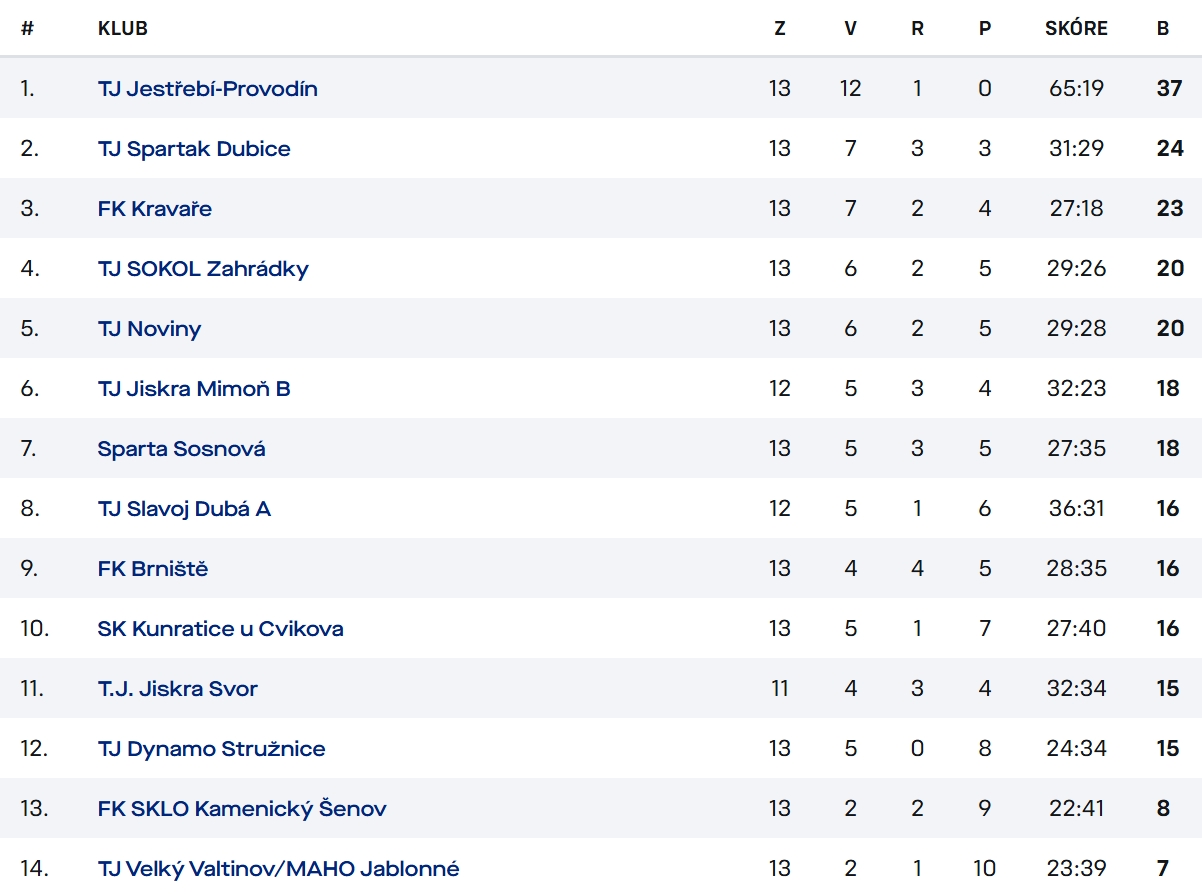Click the KLUB column header
Image resolution: width=1202 pixels, height=895 pixels.
pos(122,28)
